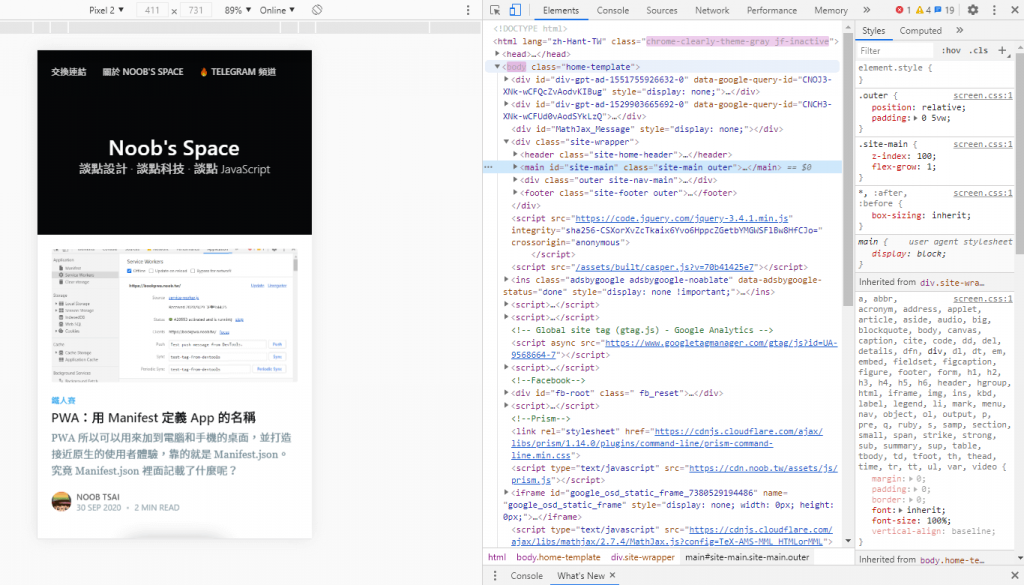Click the viewport height field 731
The width and height of the screenshot is (1024, 585).
pos(195,10)
